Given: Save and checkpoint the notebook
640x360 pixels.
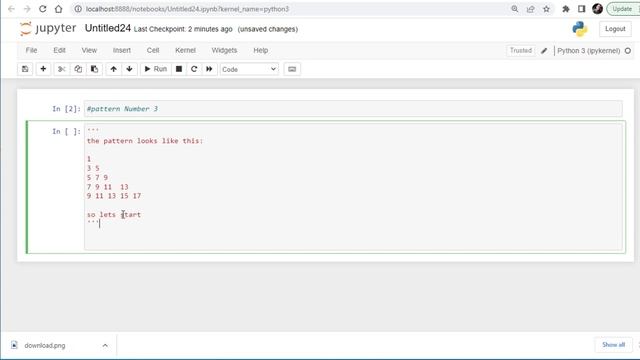Looking at the screenshot, I should coord(25,69).
